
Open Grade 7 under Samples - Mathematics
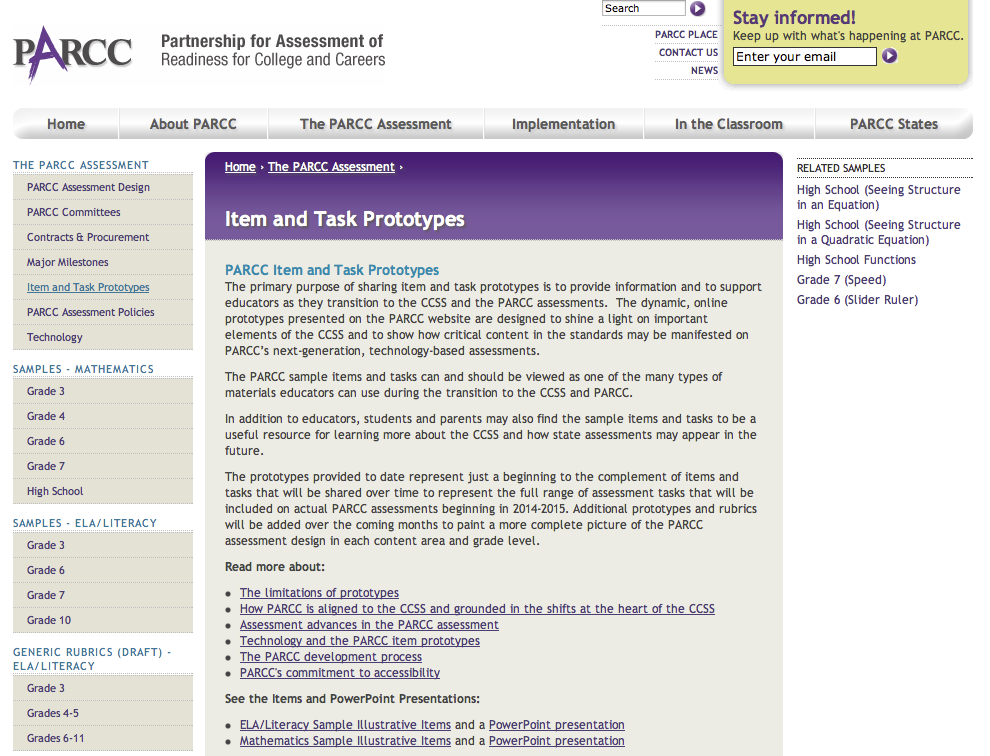click(x=103, y=466)
